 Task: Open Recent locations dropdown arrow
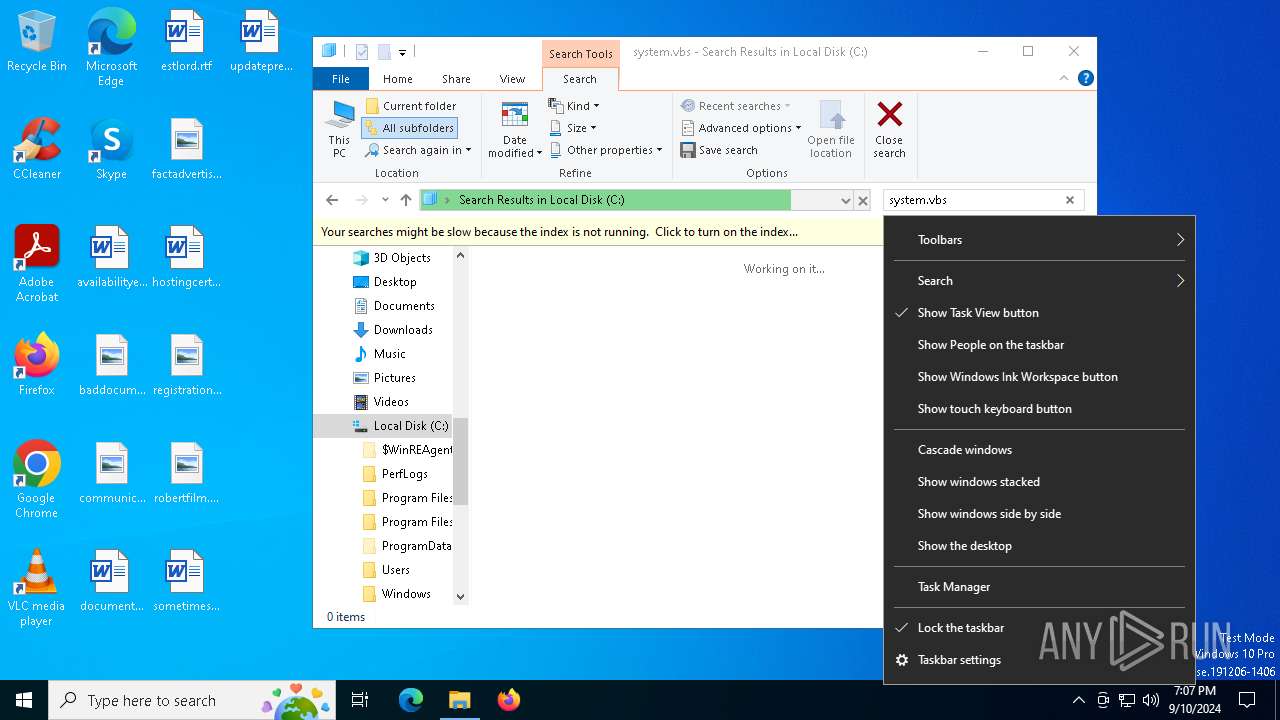click(x=385, y=200)
